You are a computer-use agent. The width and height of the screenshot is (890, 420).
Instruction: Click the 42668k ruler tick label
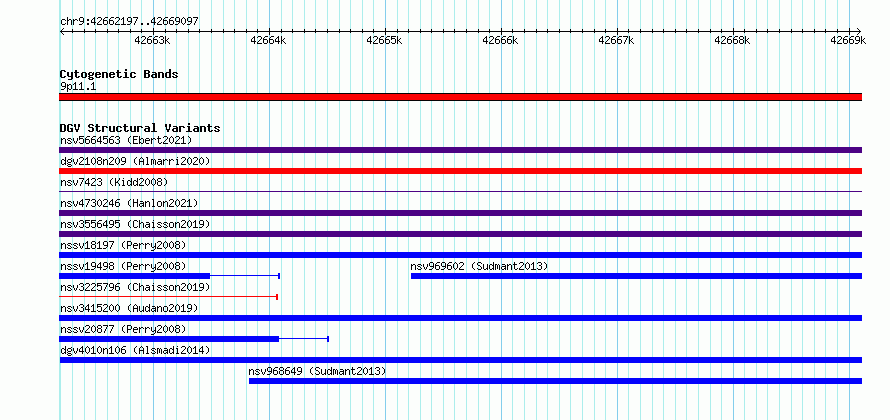(x=732, y=40)
